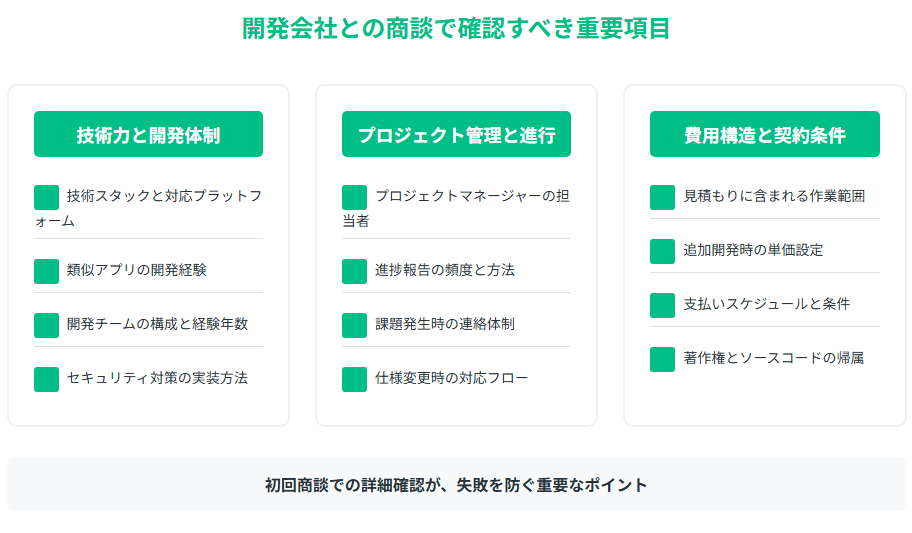Toggle the square beside 開発チームの構成と経験年数
912x533 pixels.
click(47, 325)
